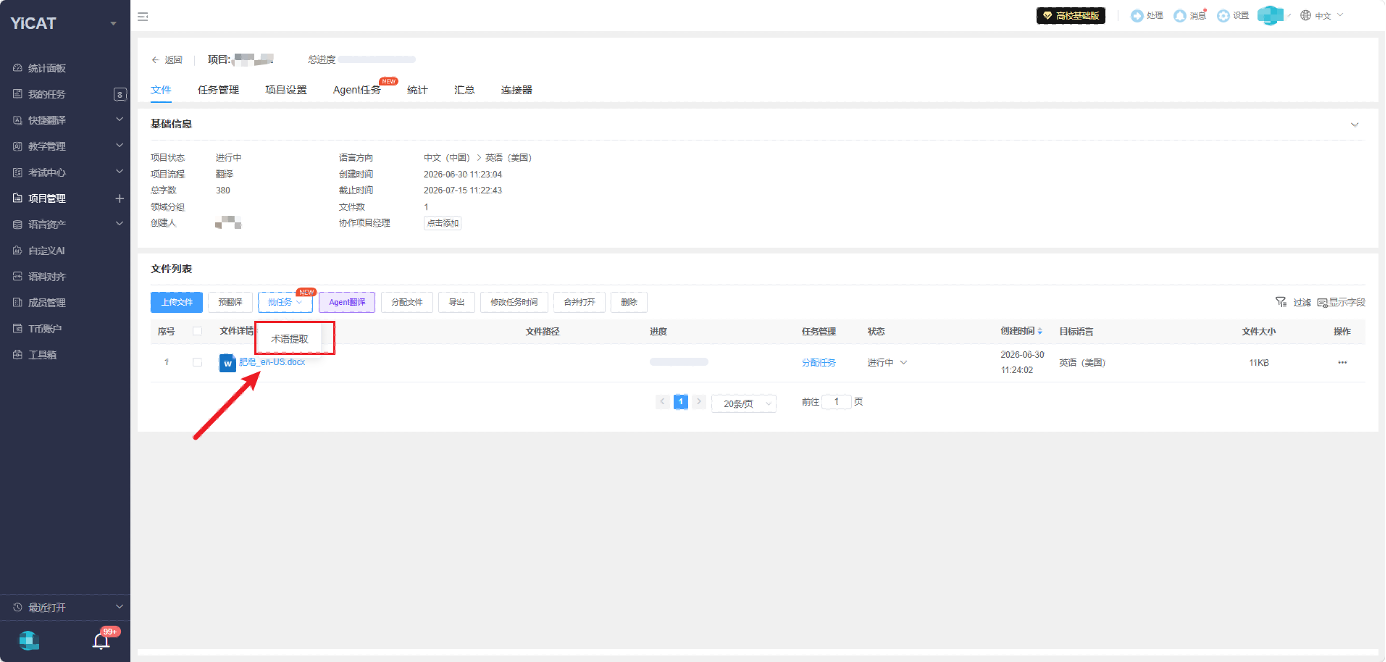The height and width of the screenshot is (662, 1386).
Task: Switch to the Agent任务 tab
Action: pyautogui.click(x=357, y=90)
